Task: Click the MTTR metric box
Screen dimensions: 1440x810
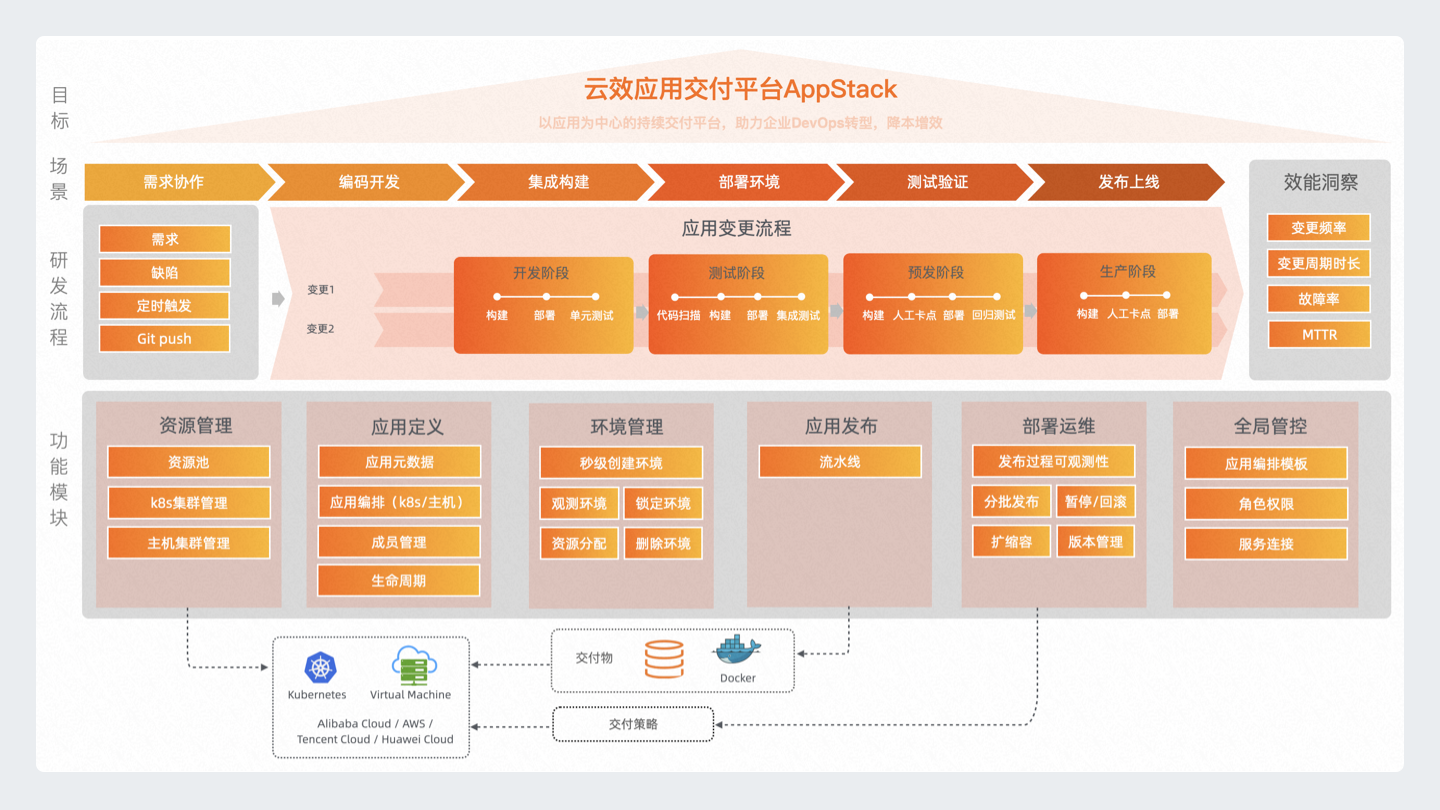Action: (x=1319, y=334)
